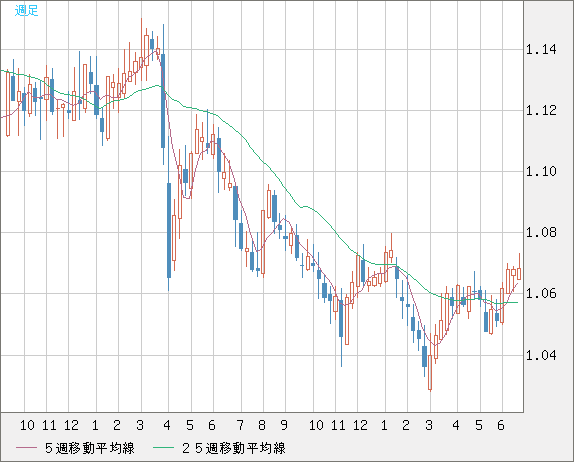Click the 1.04 price axis label
The width and height of the screenshot is (574, 462).
[541, 355]
